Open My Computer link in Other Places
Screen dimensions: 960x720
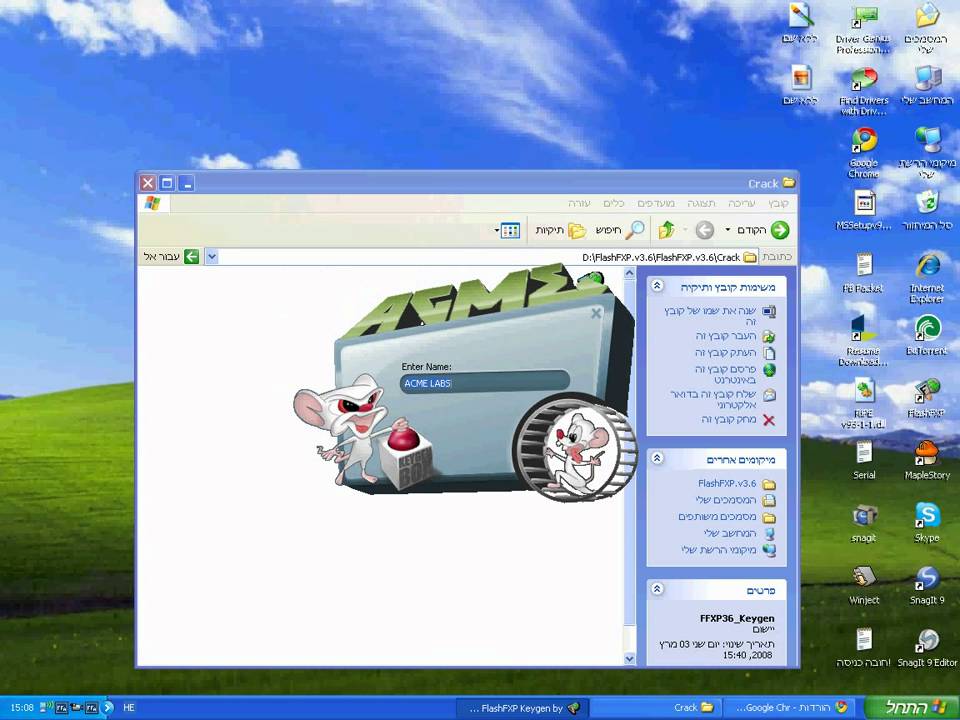(740, 534)
